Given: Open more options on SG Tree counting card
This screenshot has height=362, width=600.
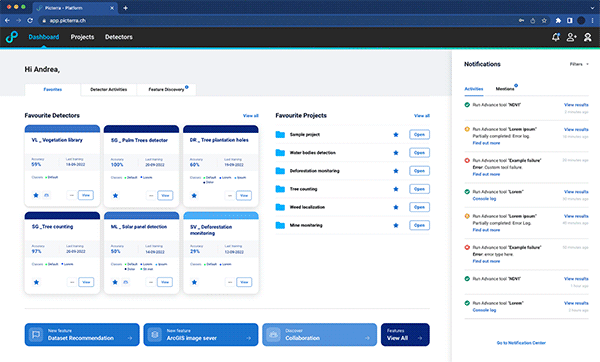Looking at the screenshot, I should tap(72, 282).
